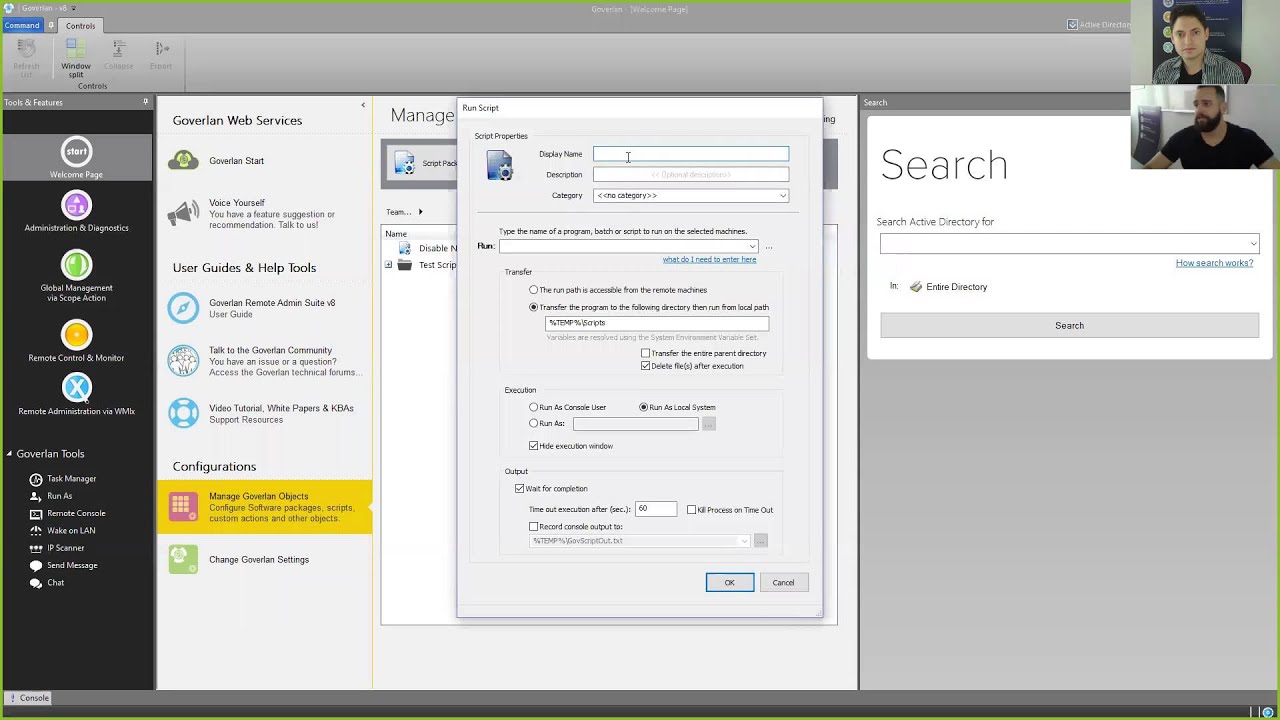Open the Controls ribbon tab
Screen dimensions: 1280x720
click(x=80, y=26)
